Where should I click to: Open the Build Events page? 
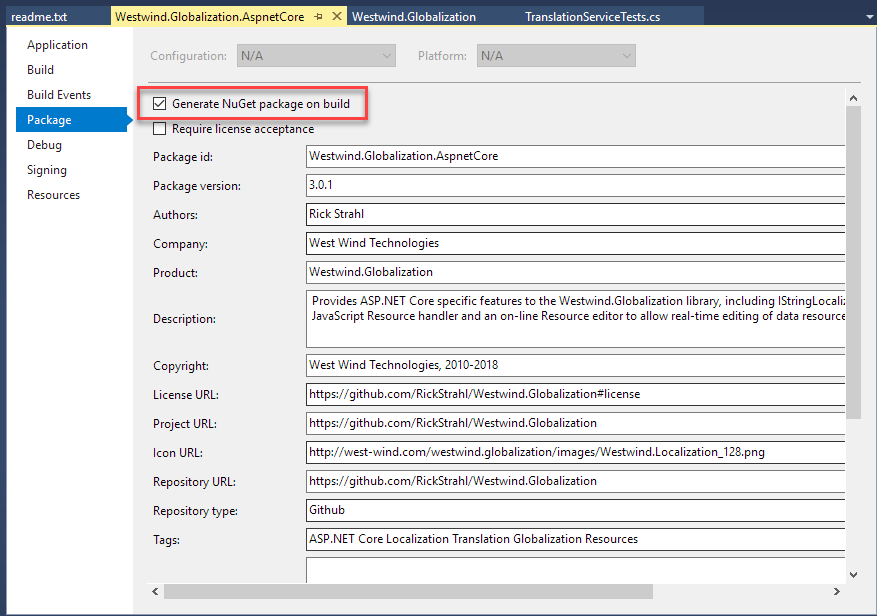(x=59, y=95)
